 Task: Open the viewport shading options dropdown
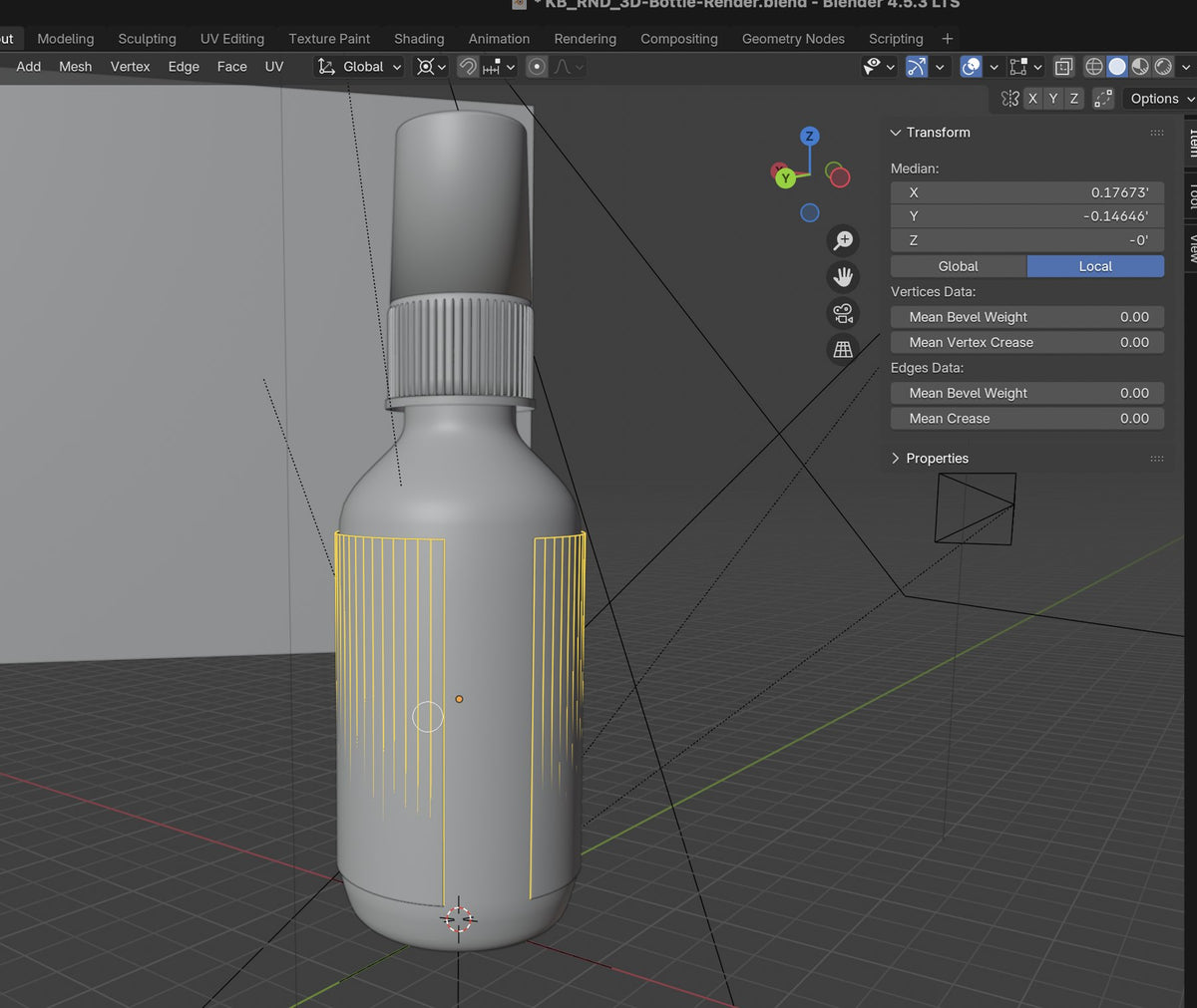point(1185,67)
